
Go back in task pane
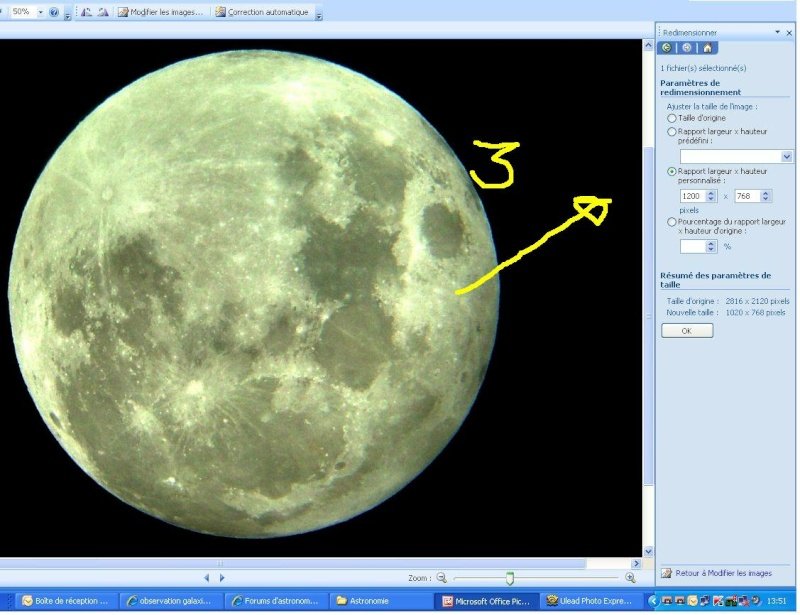pyautogui.click(x=667, y=48)
